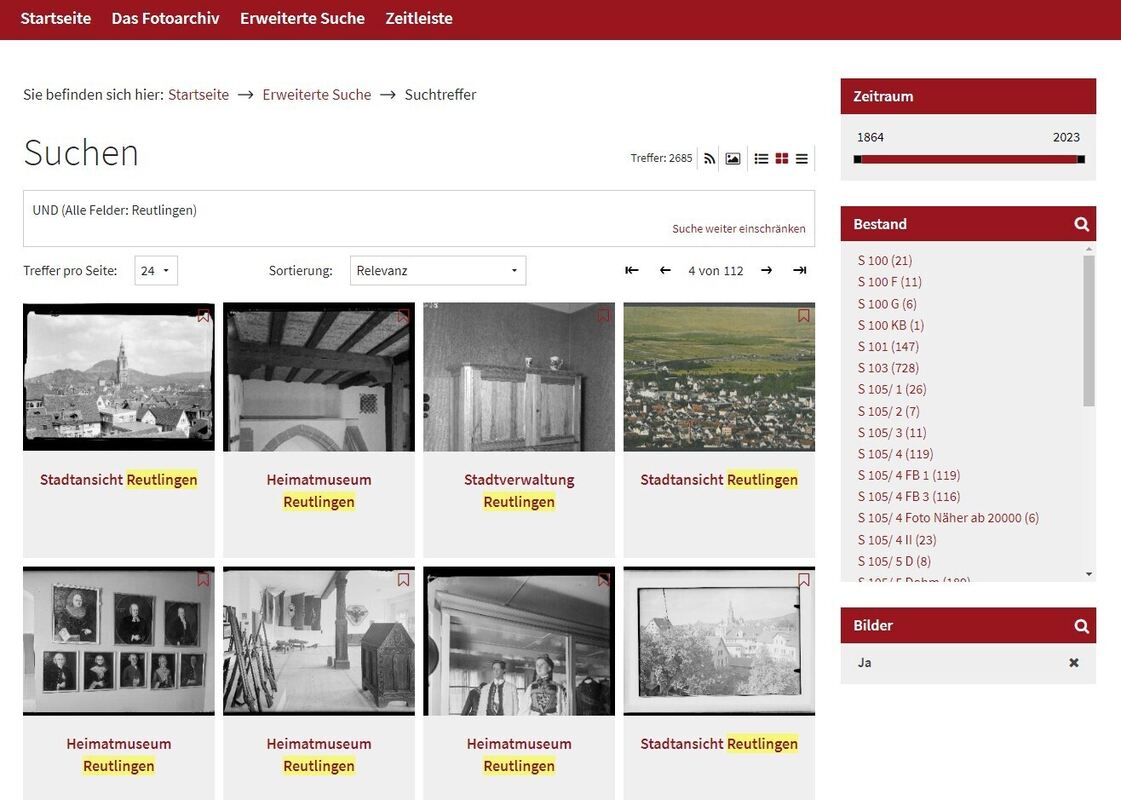Screen dimensions: 1121x800
Task: Click the image view icon beside RSS
Action: click(x=733, y=158)
